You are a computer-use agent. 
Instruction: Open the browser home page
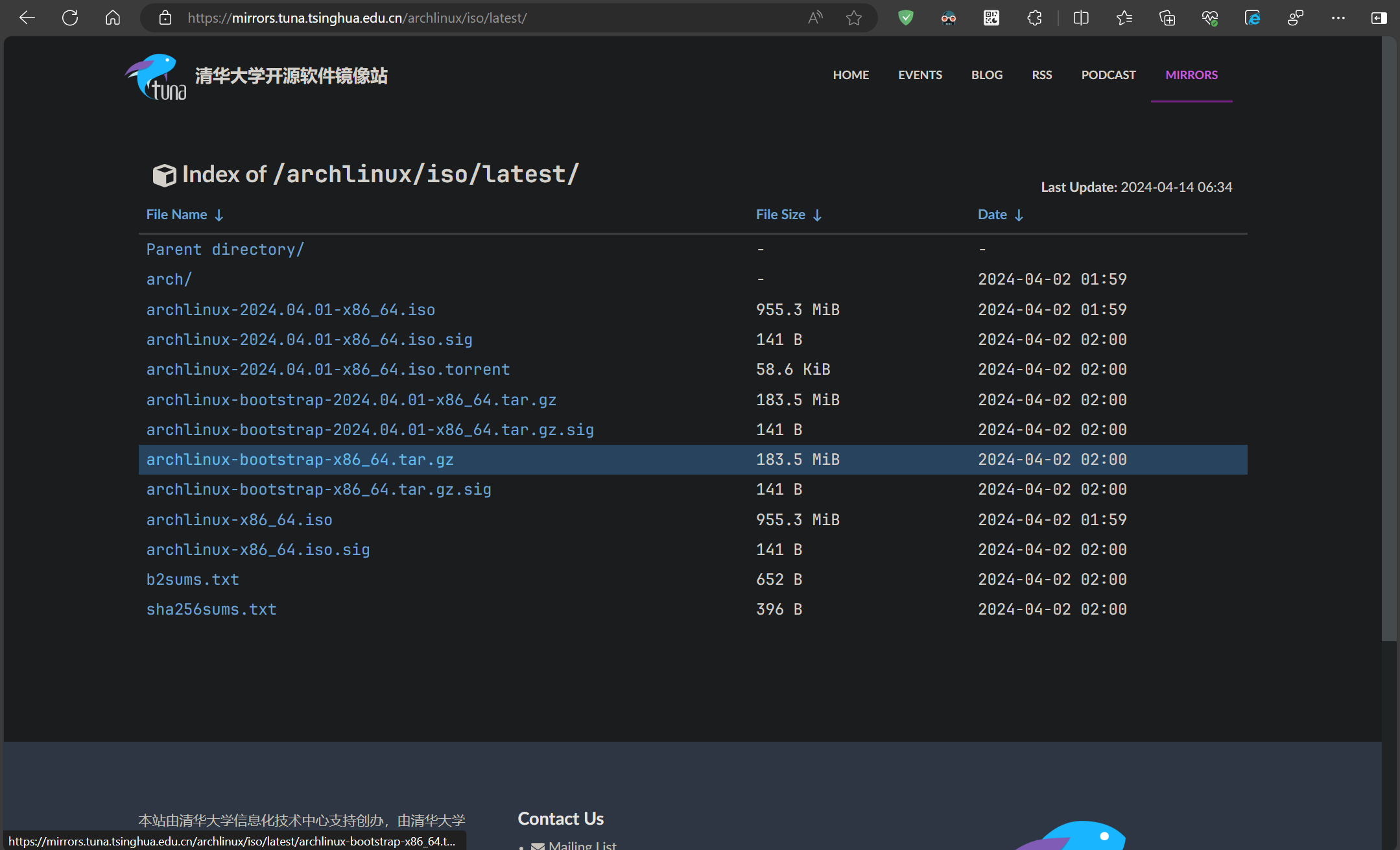click(113, 18)
